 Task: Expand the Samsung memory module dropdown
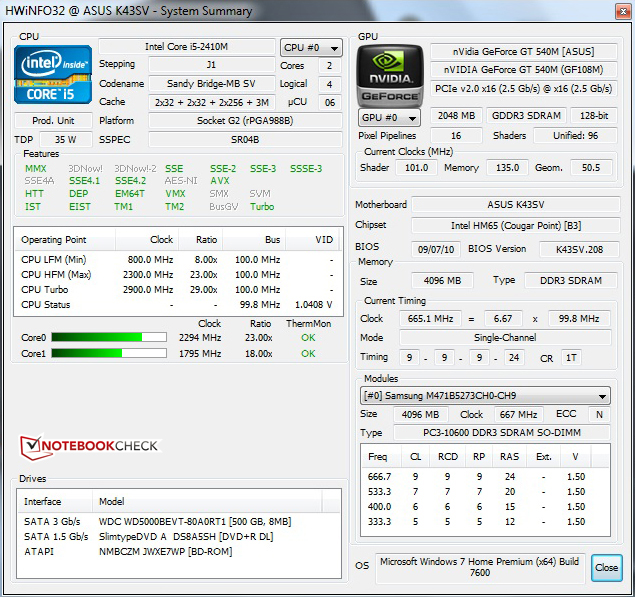pyautogui.click(x=485, y=396)
